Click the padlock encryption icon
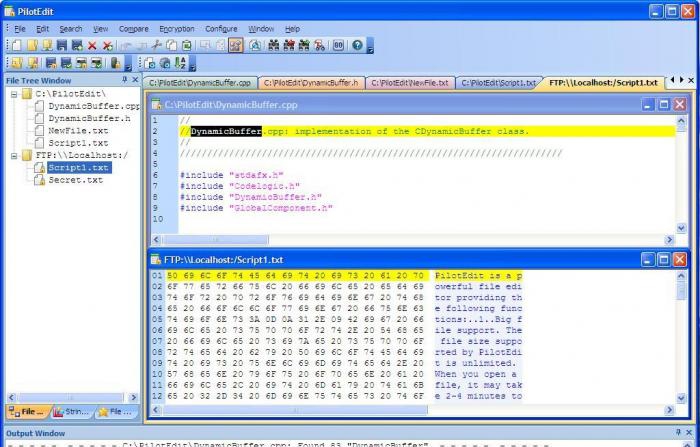The height and width of the screenshot is (447, 700). pos(116,63)
